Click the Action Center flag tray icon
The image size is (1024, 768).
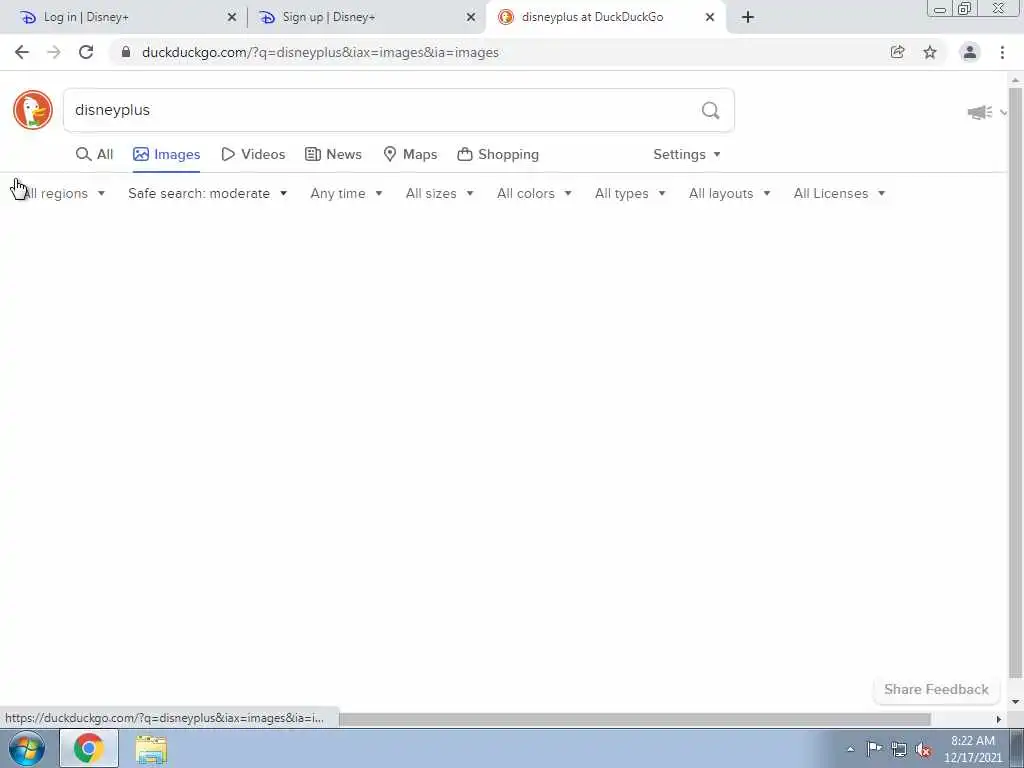[x=874, y=749]
